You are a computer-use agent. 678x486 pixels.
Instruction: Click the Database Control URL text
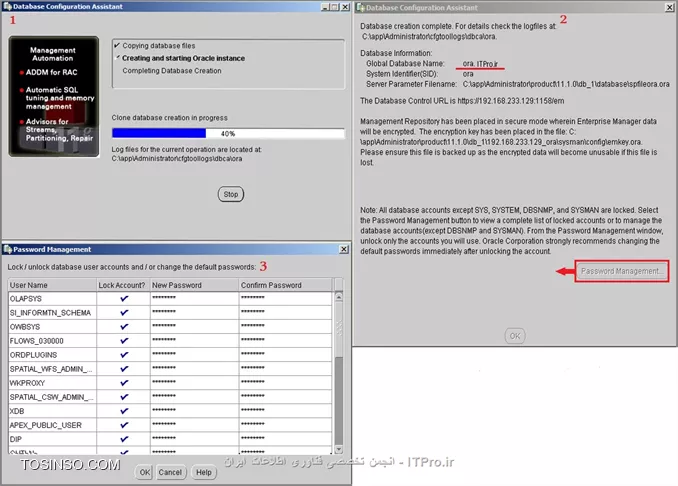[462, 101]
